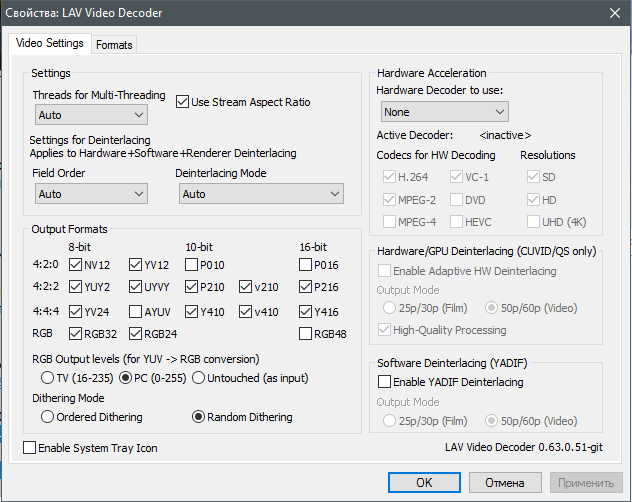Turn on Enable System Tray Icon
The height and width of the screenshot is (502, 632).
(29, 448)
